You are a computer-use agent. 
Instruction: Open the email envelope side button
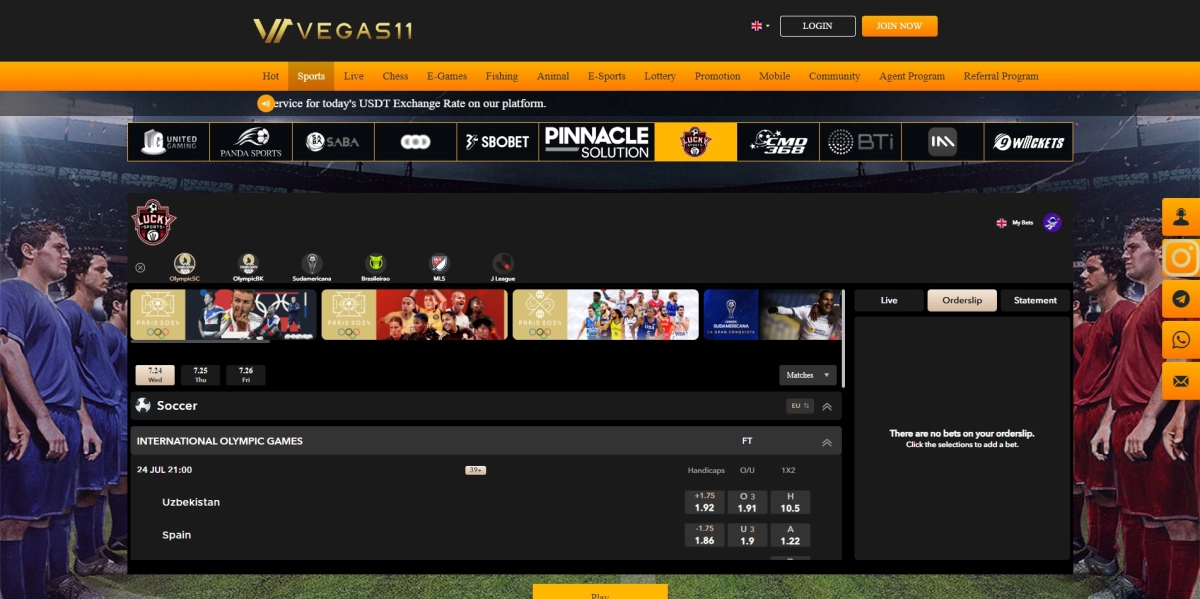[x=1181, y=381]
